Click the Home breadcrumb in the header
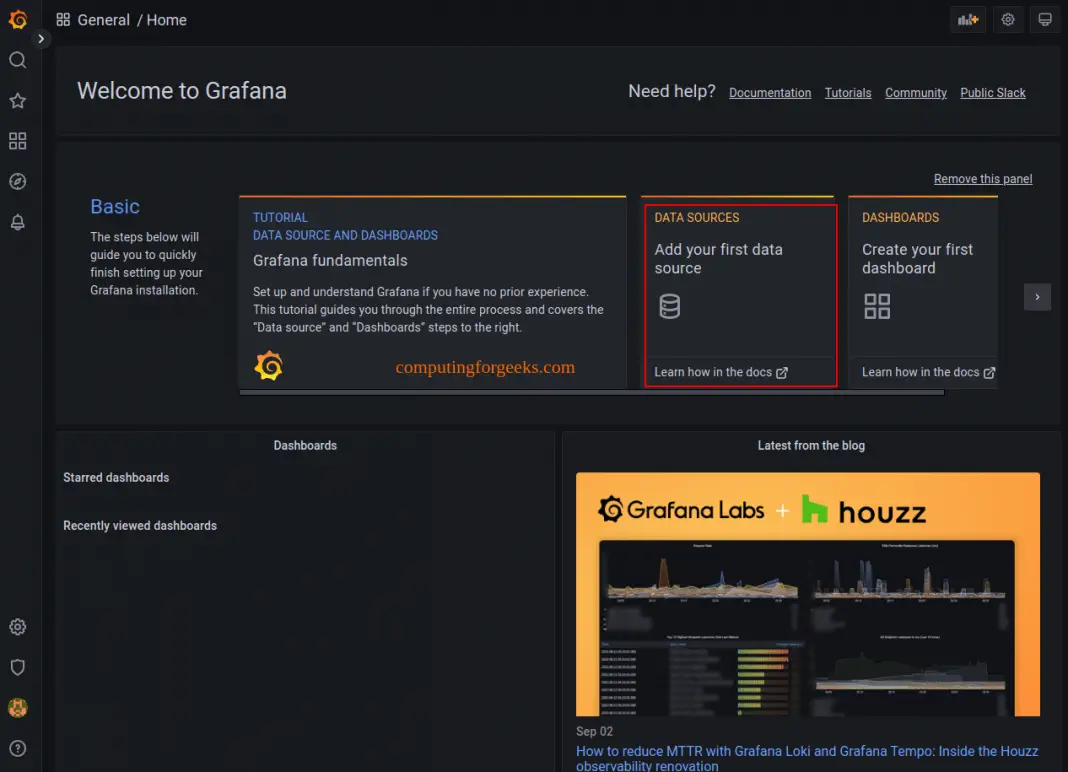1068x772 pixels. 166,20
